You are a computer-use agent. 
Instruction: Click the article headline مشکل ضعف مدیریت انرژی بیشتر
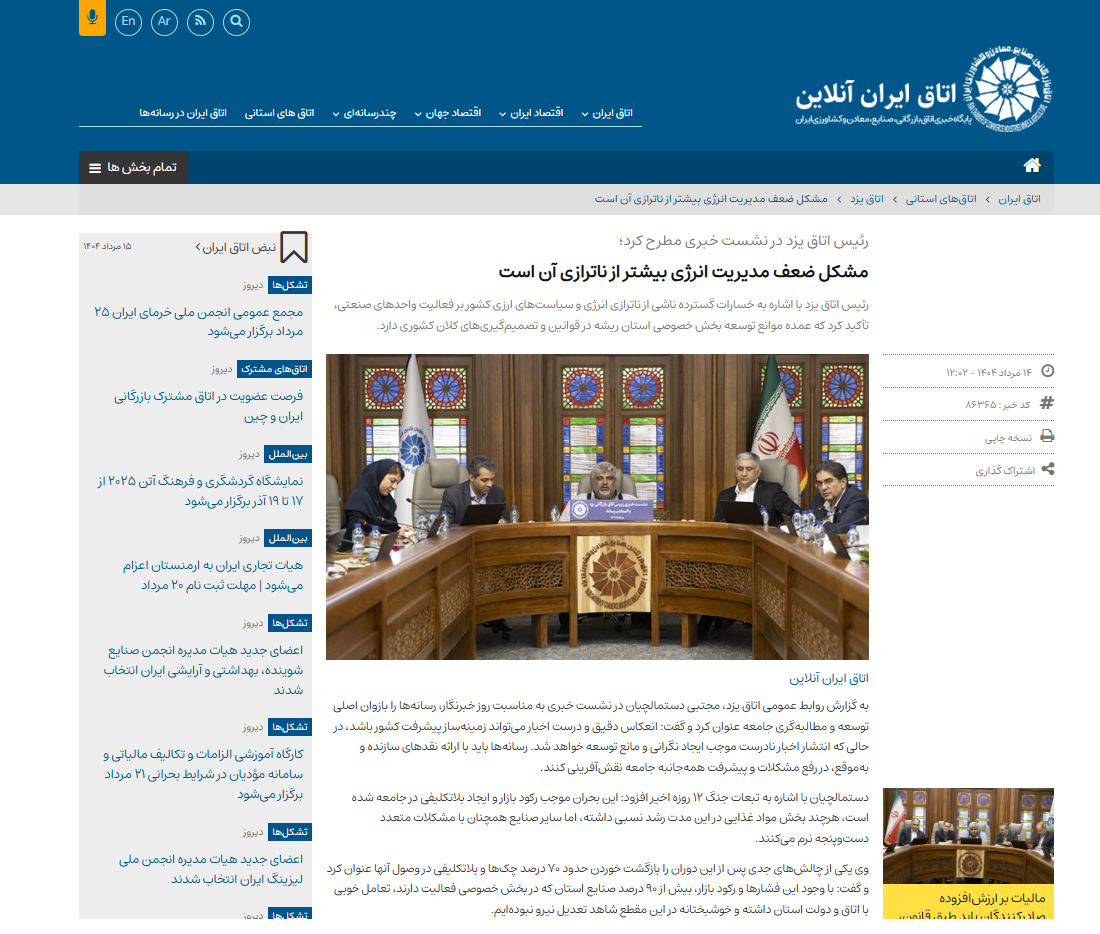click(683, 272)
